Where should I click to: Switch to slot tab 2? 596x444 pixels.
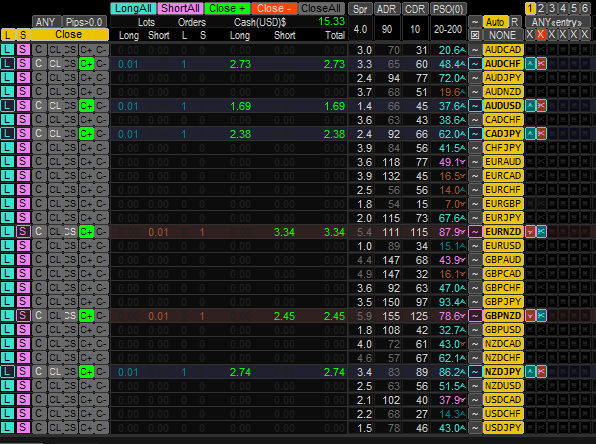(541, 8)
